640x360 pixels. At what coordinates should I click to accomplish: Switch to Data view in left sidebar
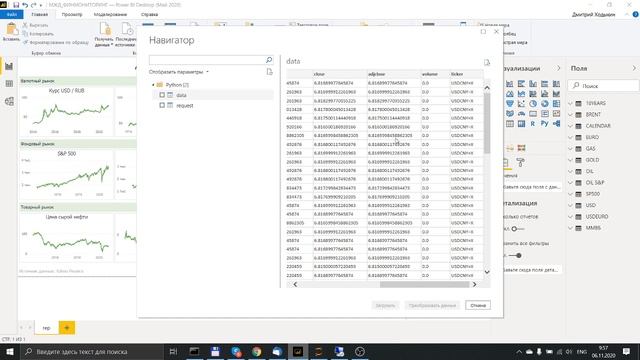pyautogui.click(x=9, y=84)
